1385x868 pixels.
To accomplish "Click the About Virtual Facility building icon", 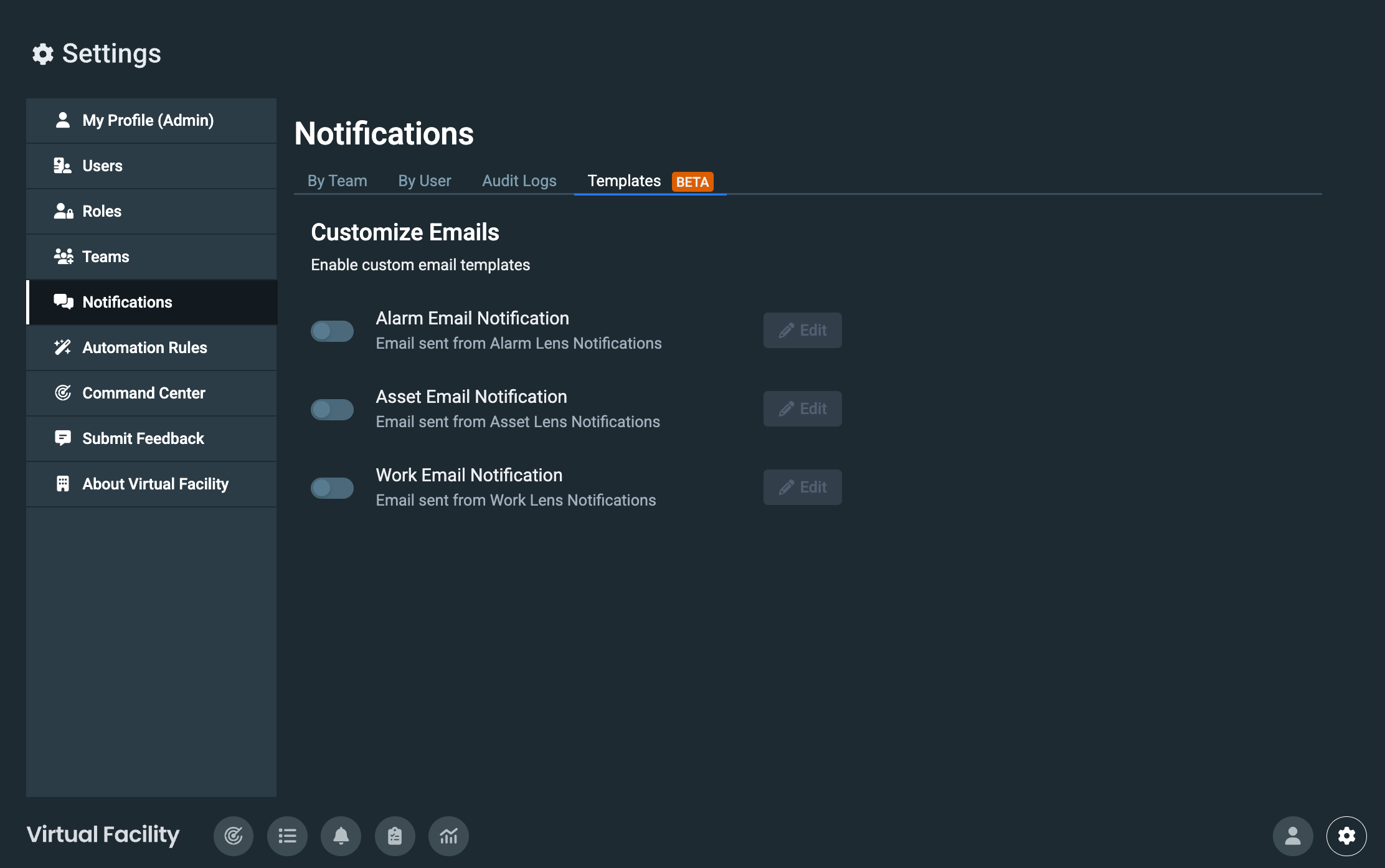I will click(x=62, y=484).
